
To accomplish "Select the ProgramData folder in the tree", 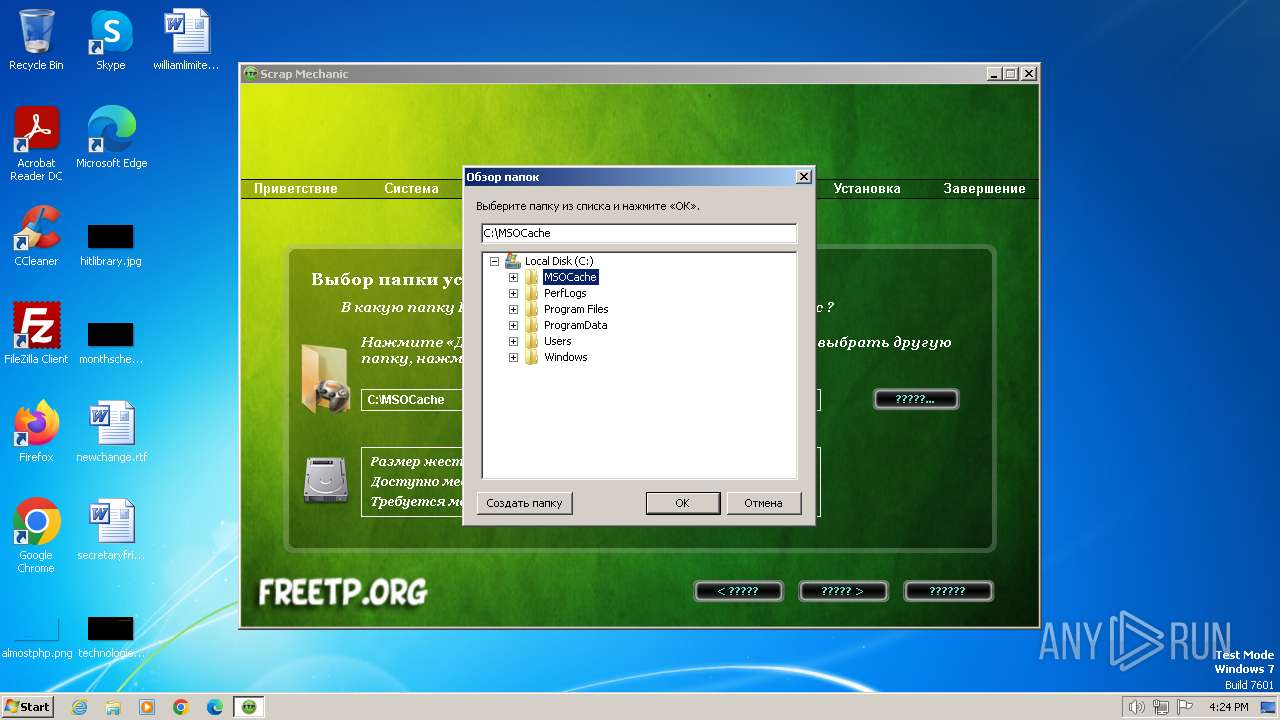I will click(575, 325).
